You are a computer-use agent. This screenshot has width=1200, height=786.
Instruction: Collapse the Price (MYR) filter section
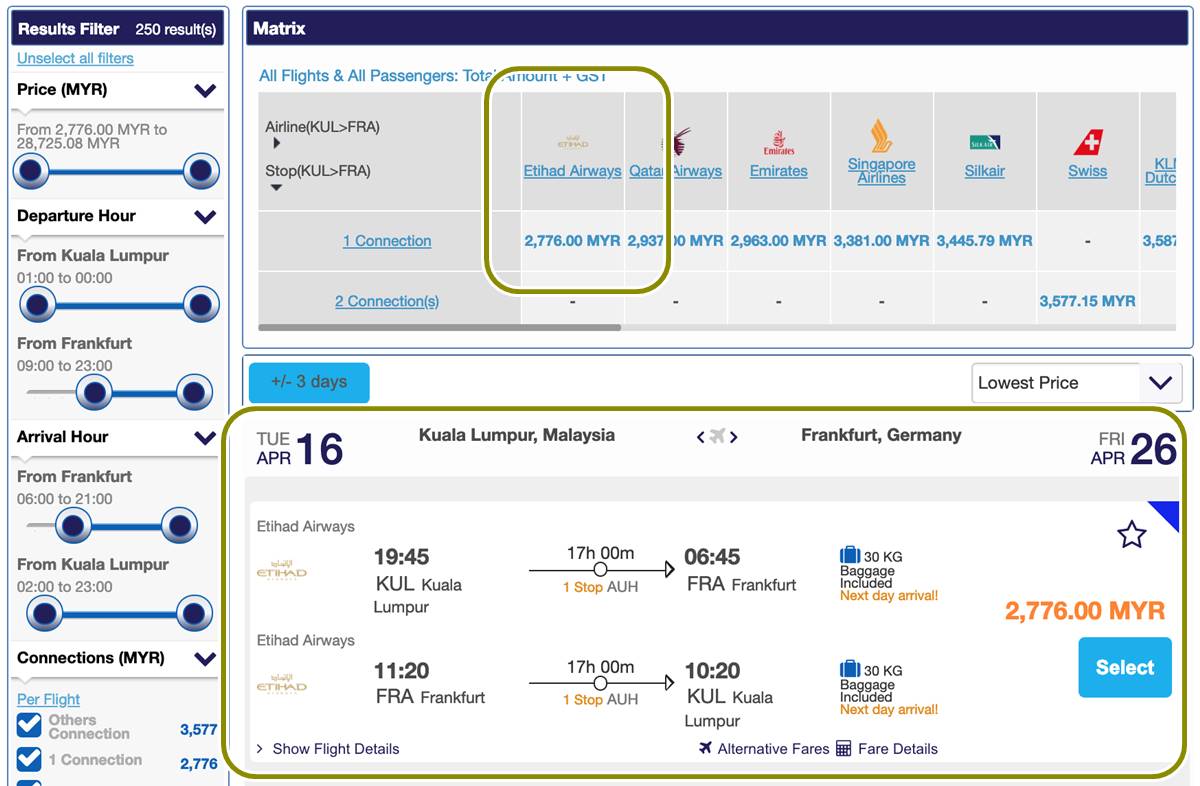205,90
